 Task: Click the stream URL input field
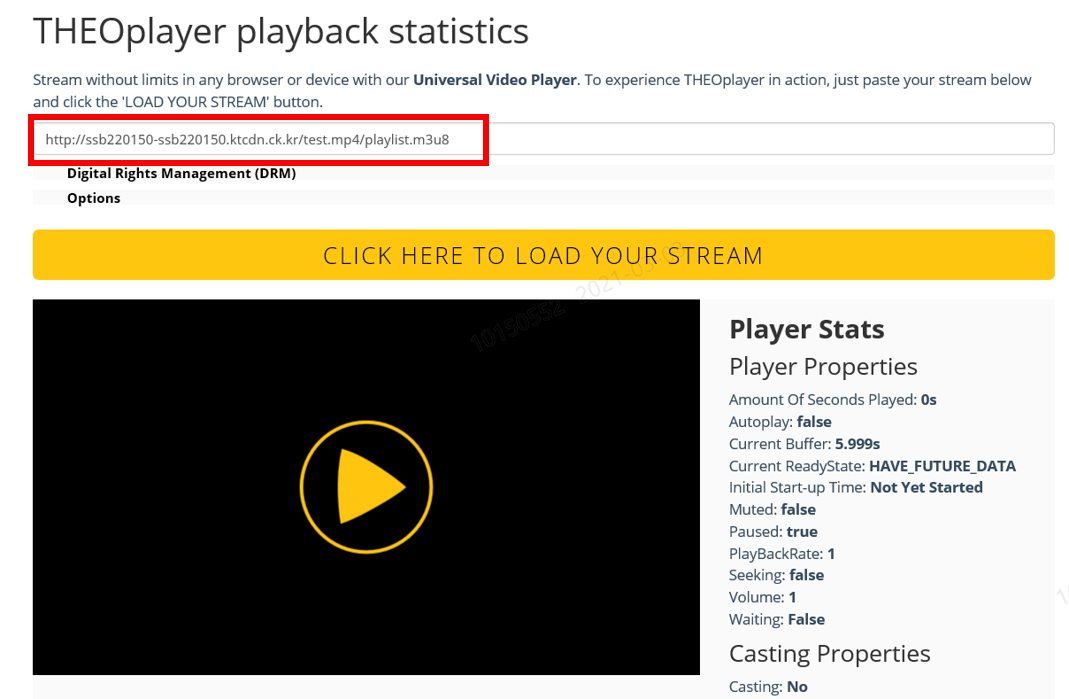pyautogui.click(x=543, y=139)
